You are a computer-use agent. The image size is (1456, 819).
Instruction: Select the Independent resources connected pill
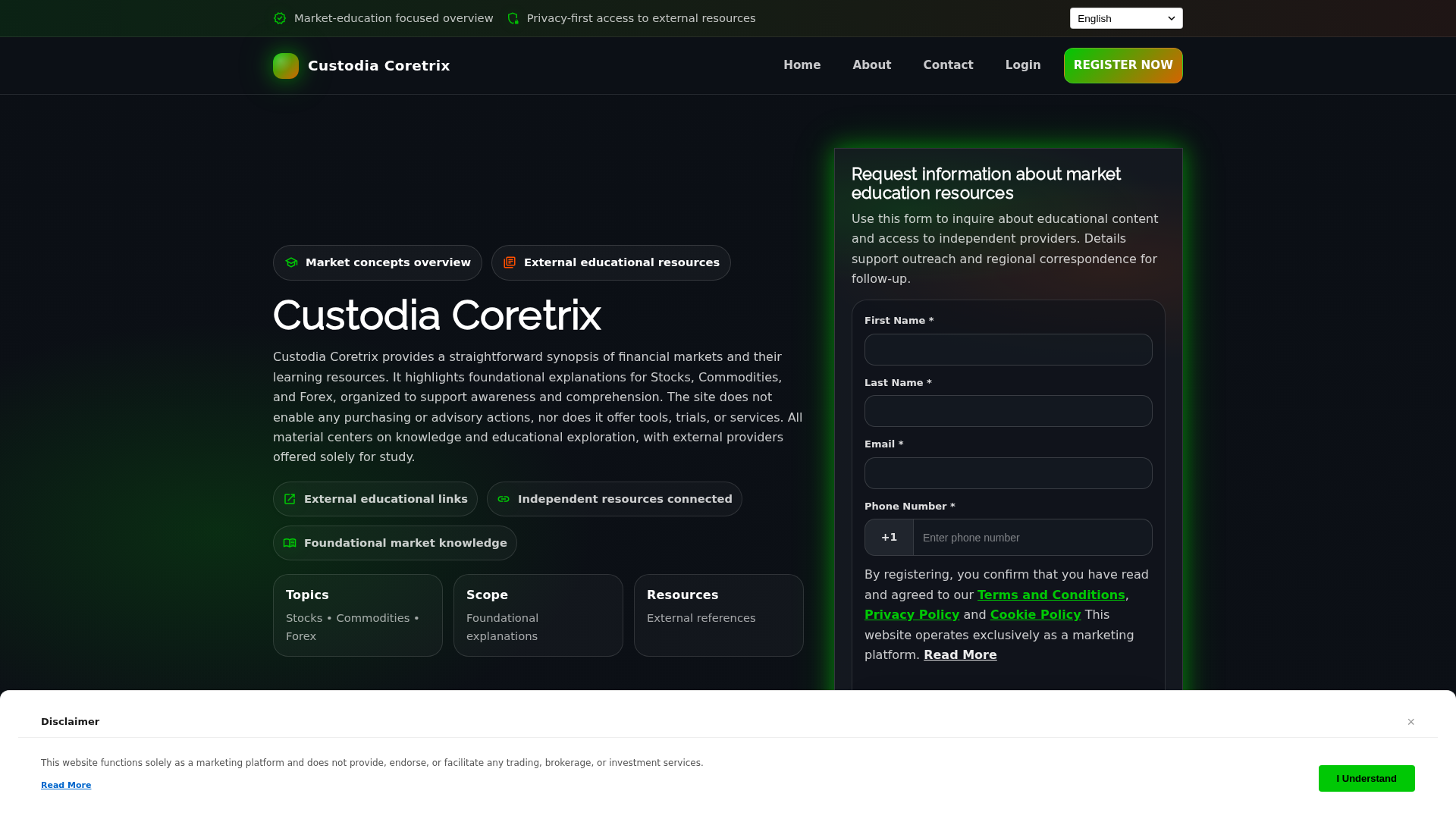(614, 499)
